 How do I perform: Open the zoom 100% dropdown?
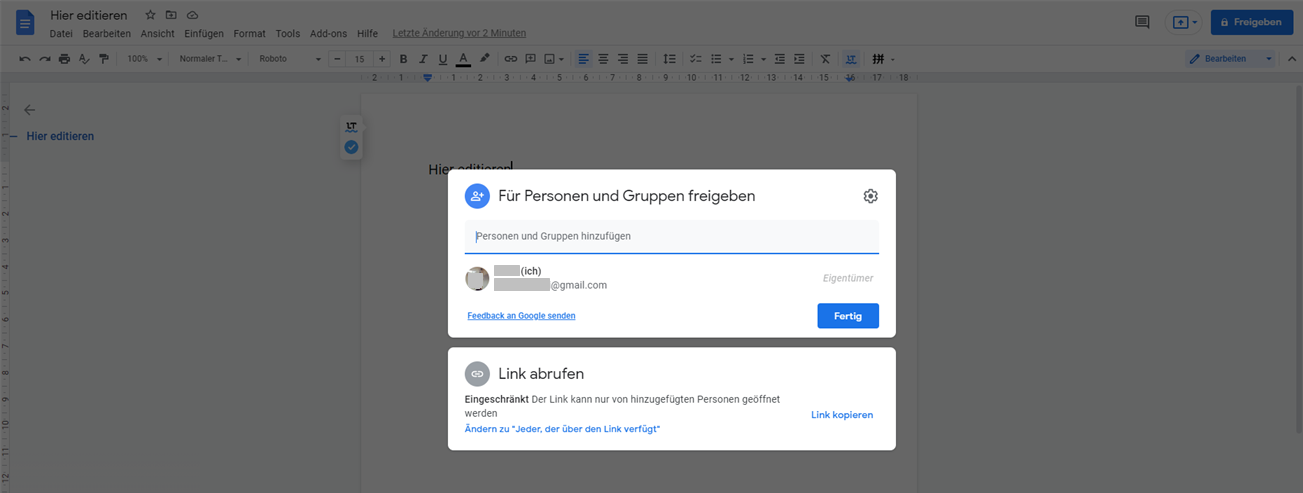coord(144,59)
